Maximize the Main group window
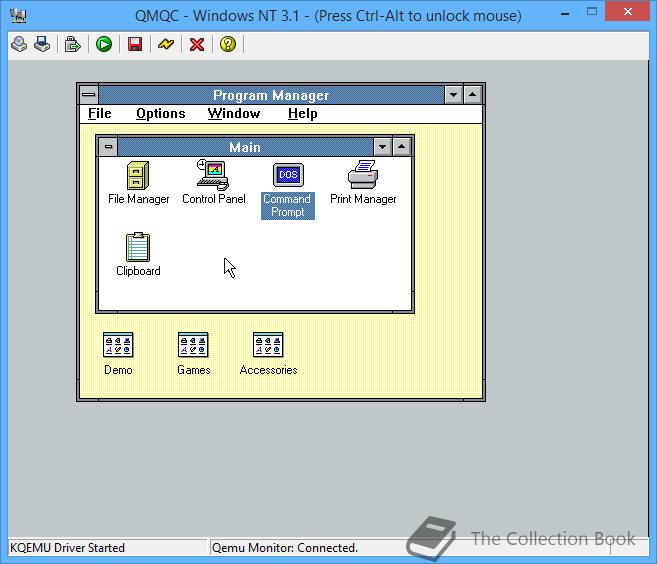 pyautogui.click(x=401, y=147)
